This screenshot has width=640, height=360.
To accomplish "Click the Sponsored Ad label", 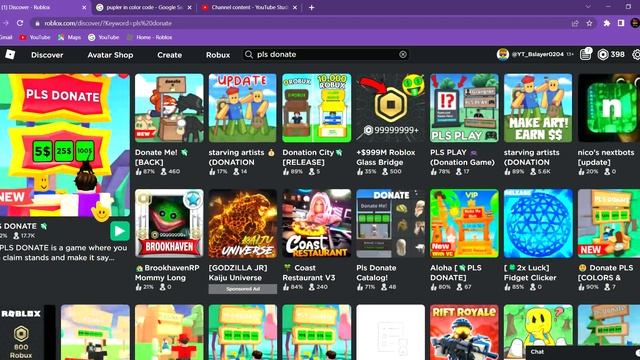I will tap(242, 289).
